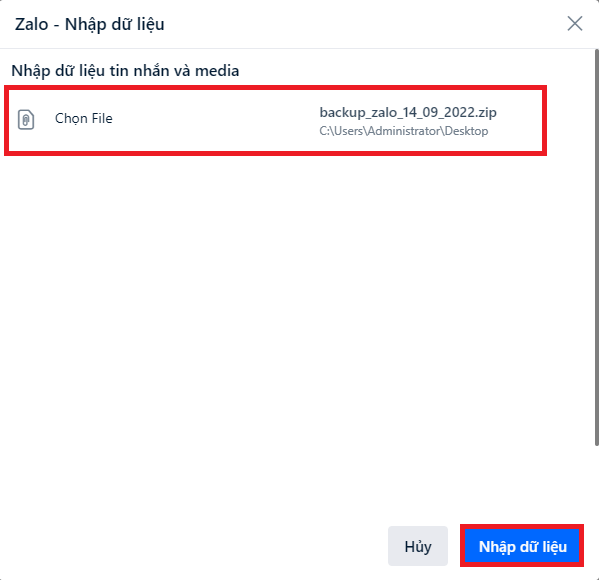Click the gray Hủy button next to import
599x580 pixels.
coord(418,546)
